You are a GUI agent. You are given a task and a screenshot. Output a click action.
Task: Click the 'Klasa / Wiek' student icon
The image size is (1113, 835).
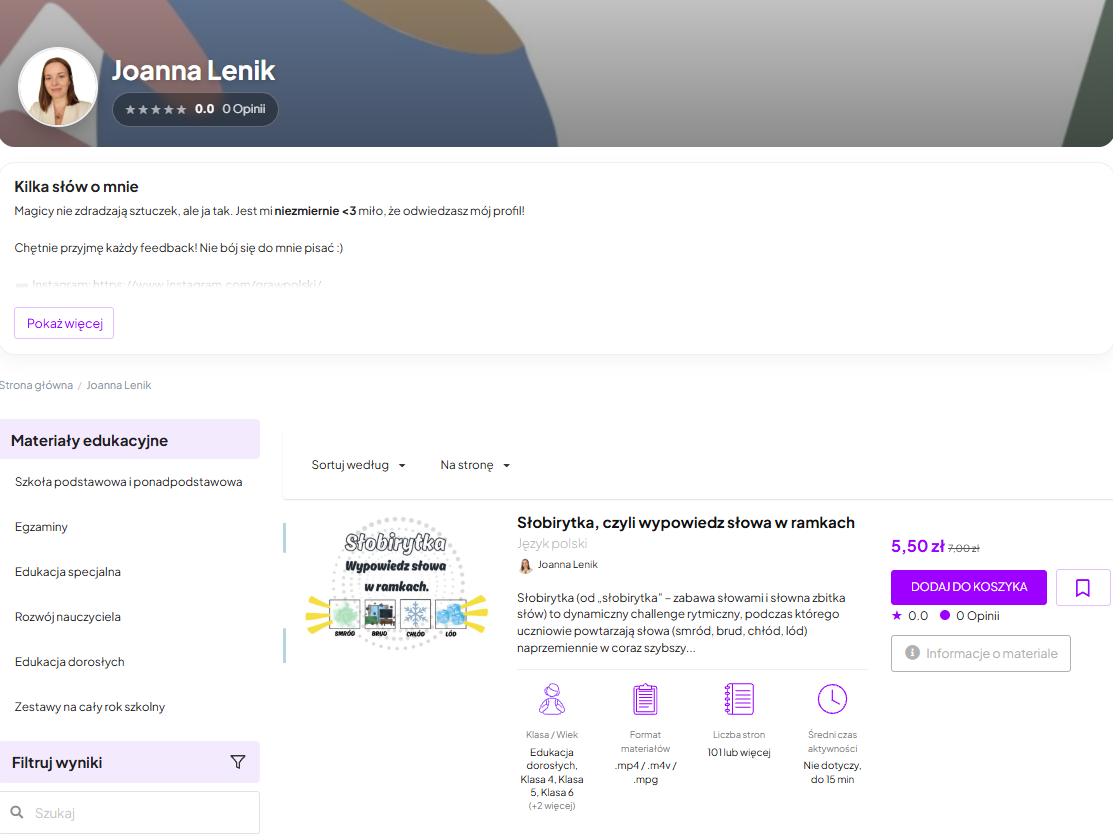pyautogui.click(x=552, y=699)
